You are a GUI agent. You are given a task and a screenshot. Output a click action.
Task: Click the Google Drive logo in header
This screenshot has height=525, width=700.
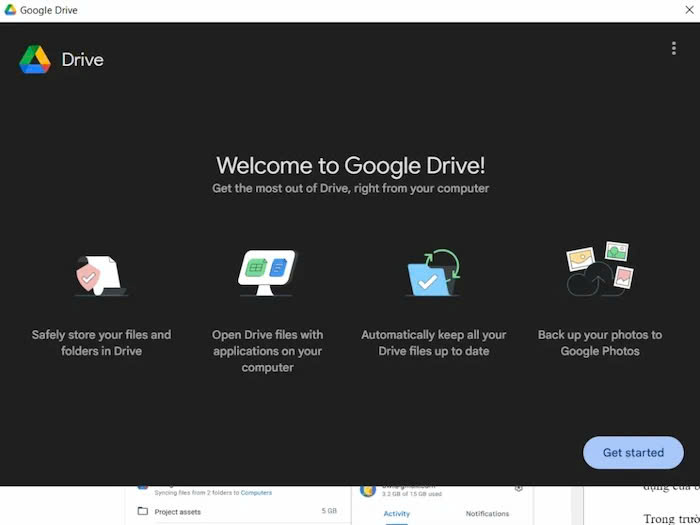coord(35,59)
